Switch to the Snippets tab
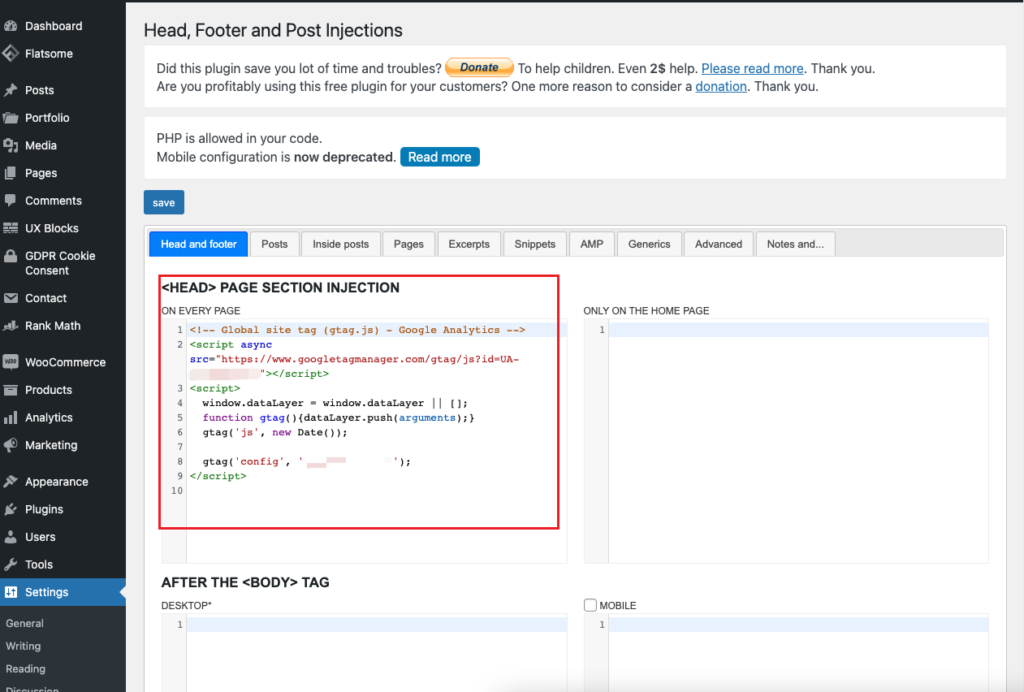This screenshot has width=1024, height=692. pyautogui.click(x=535, y=244)
